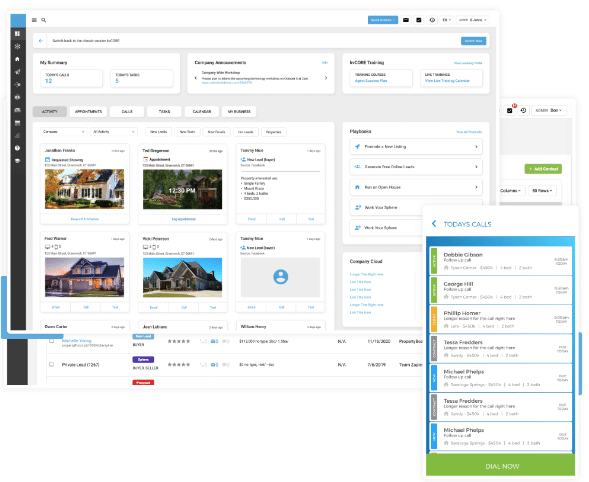The height and width of the screenshot is (482, 589).
Task: Open the Company filter dropdown
Action: tap(63, 132)
